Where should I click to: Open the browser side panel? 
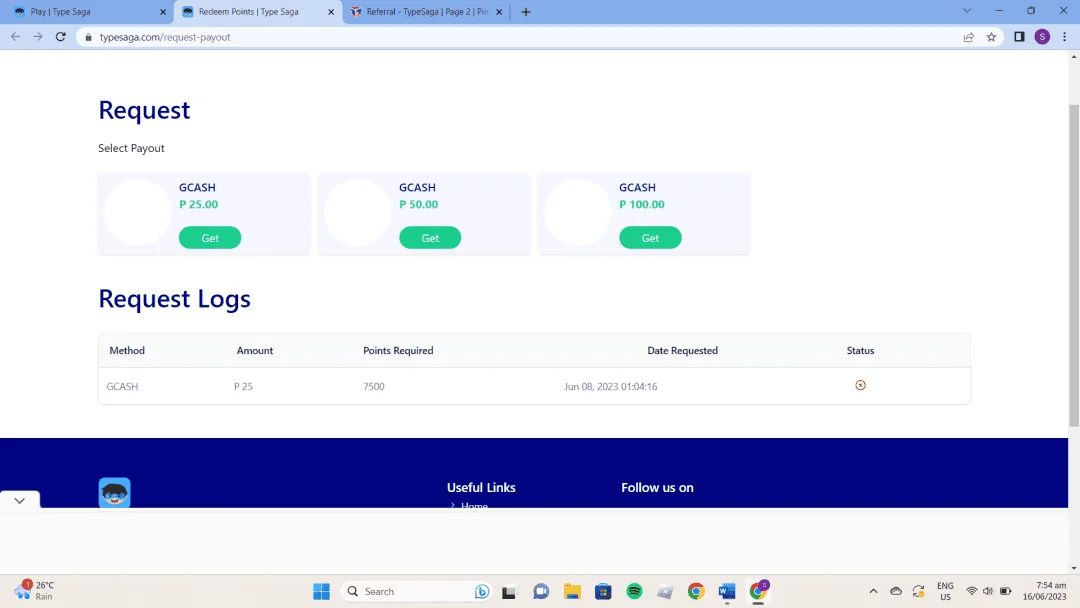[1019, 37]
